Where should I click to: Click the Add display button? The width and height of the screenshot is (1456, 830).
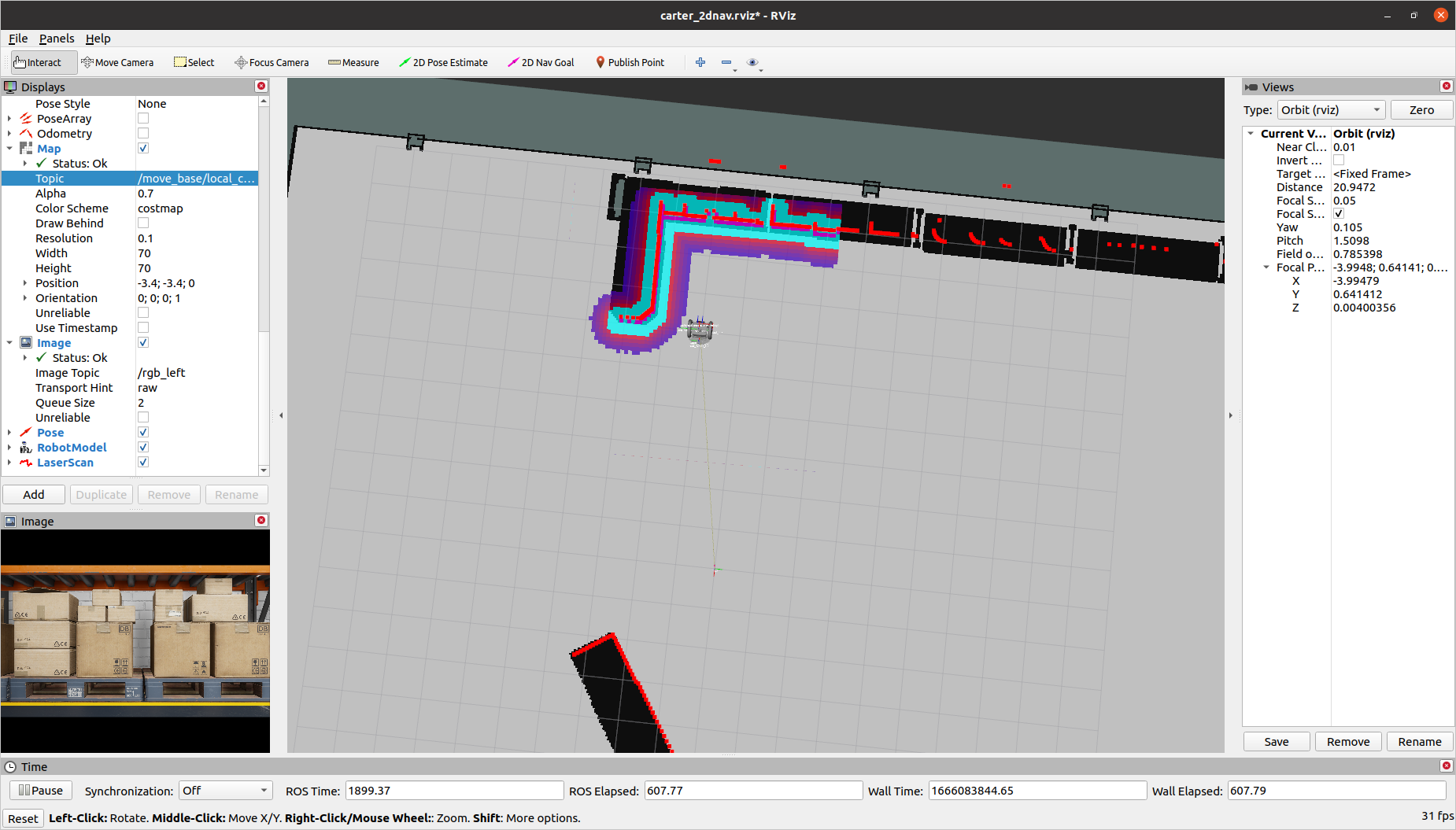click(x=34, y=495)
